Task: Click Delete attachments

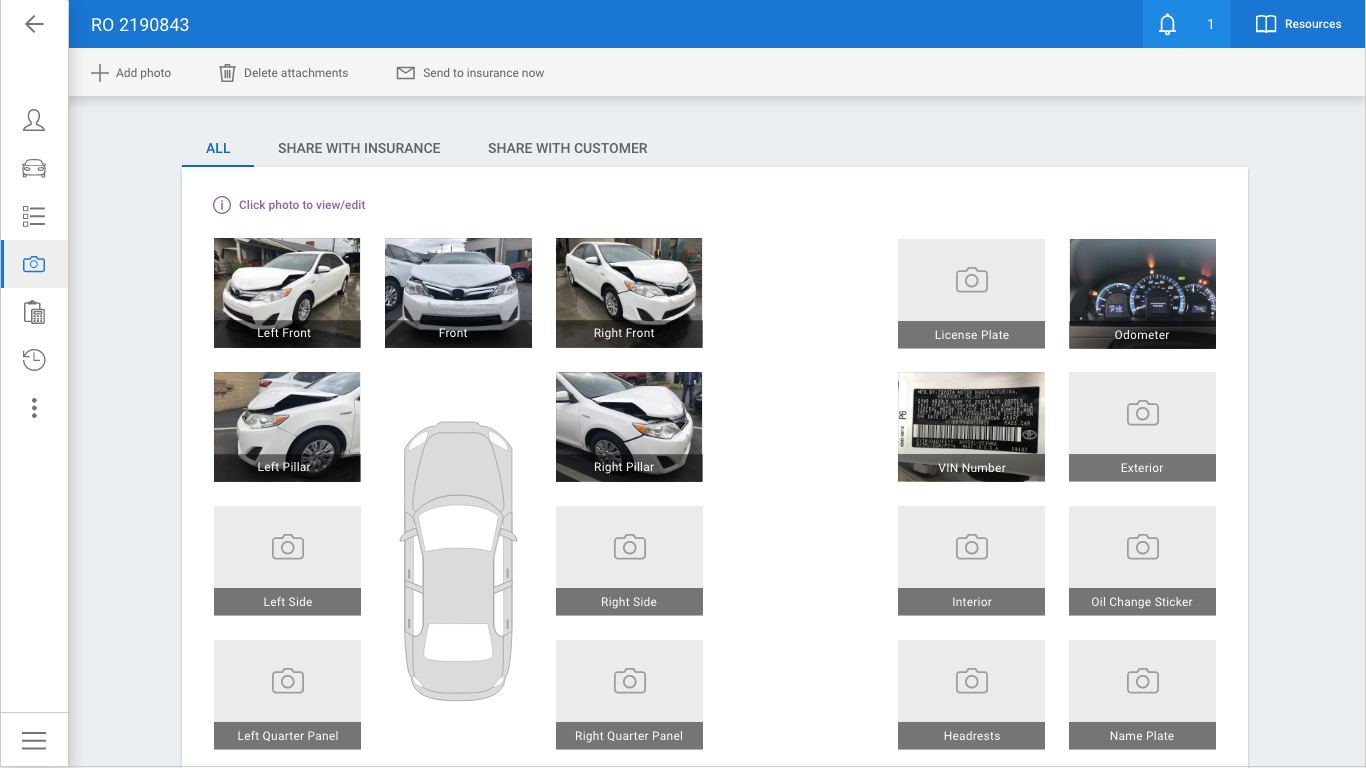Action: click(284, 73)
